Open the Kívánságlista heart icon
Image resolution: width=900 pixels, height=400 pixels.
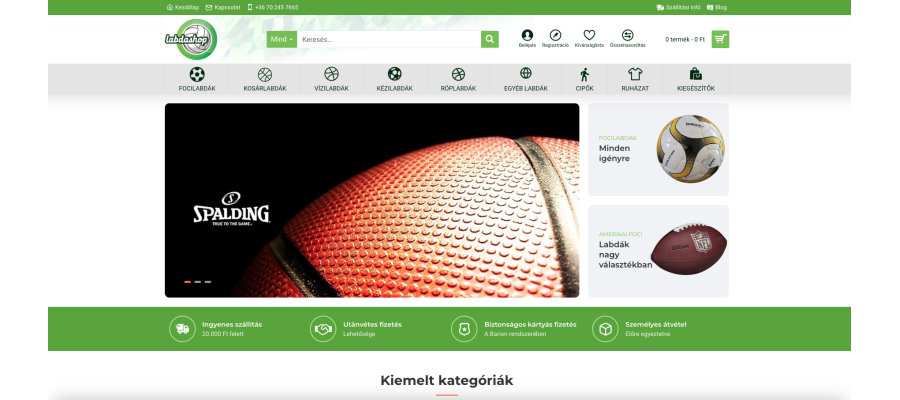pyautogui.click(x=589, y=35)
